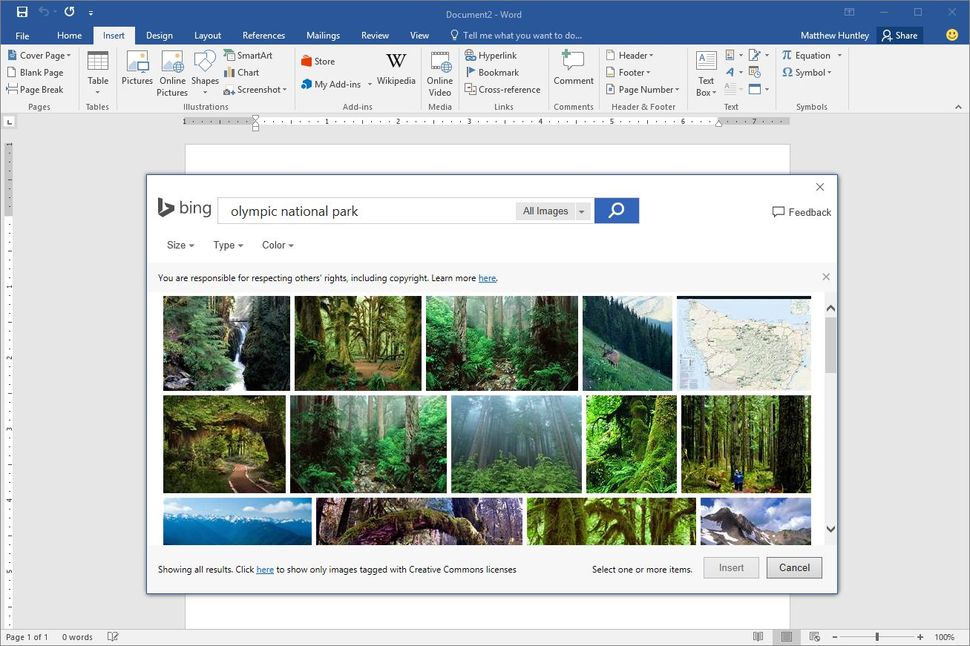
Task: Select the Olympic park map thumbnail
Action: pyautogui.click(x=744, y=341)
